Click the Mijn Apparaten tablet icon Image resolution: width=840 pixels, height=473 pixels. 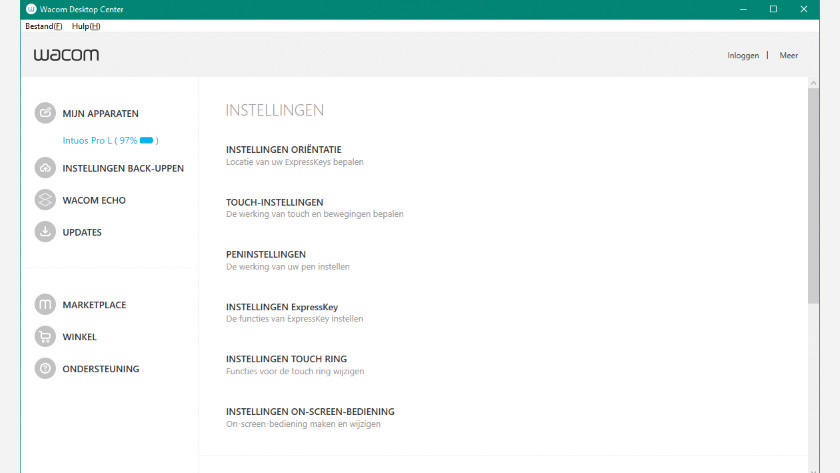point(45,113)
